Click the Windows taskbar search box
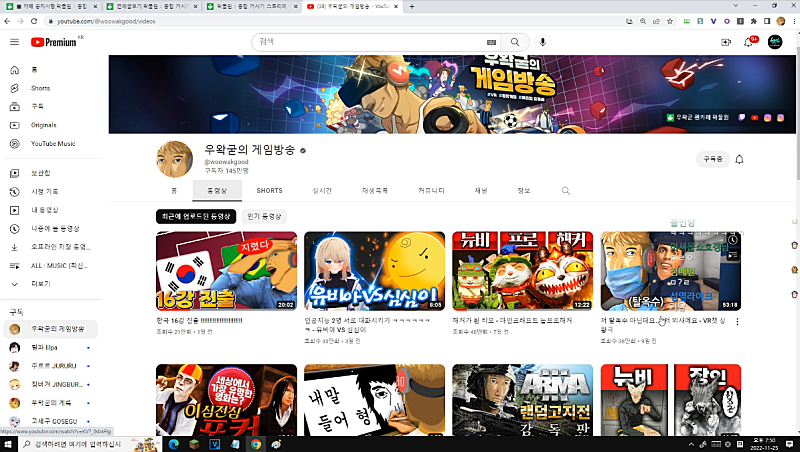The width and height of the screenshot is (800, 452). [89, 444]
